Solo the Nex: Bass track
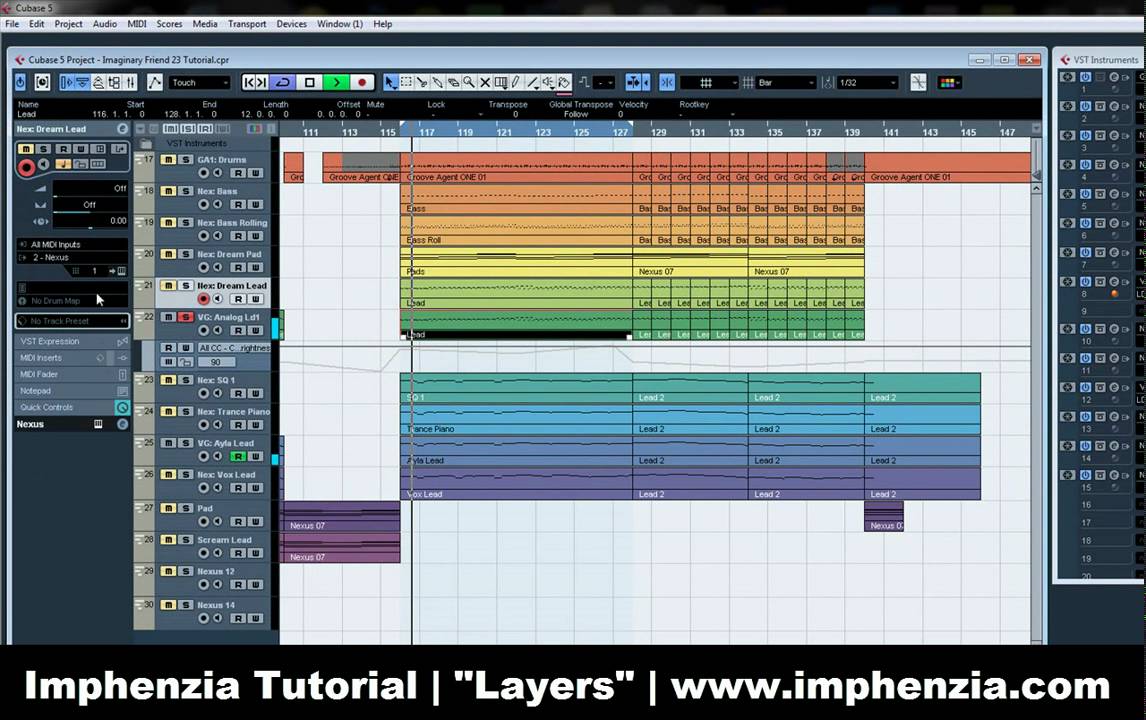Screen dimensions: 1146x720 [186, 191]
